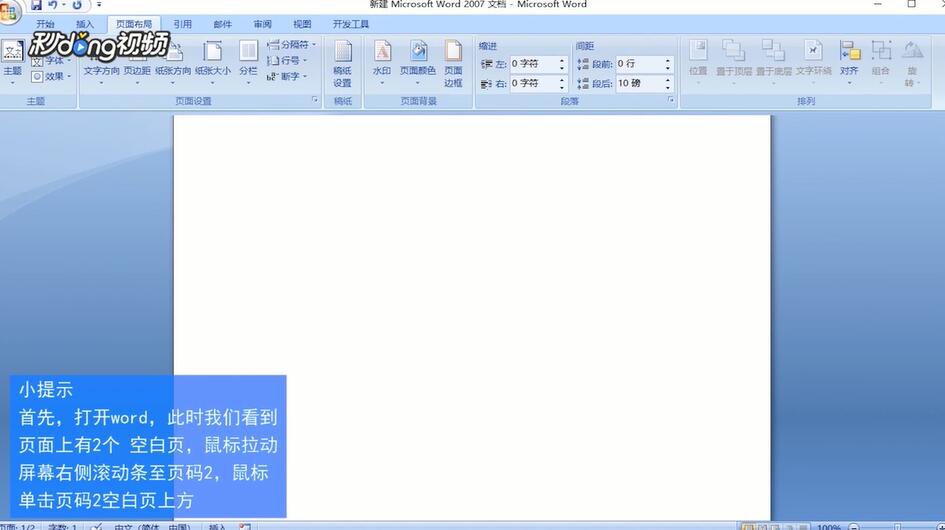This screenshot has height=530, width=945.
Task: Open 文字环绕 text wrapping options
Action: point(814,63)
